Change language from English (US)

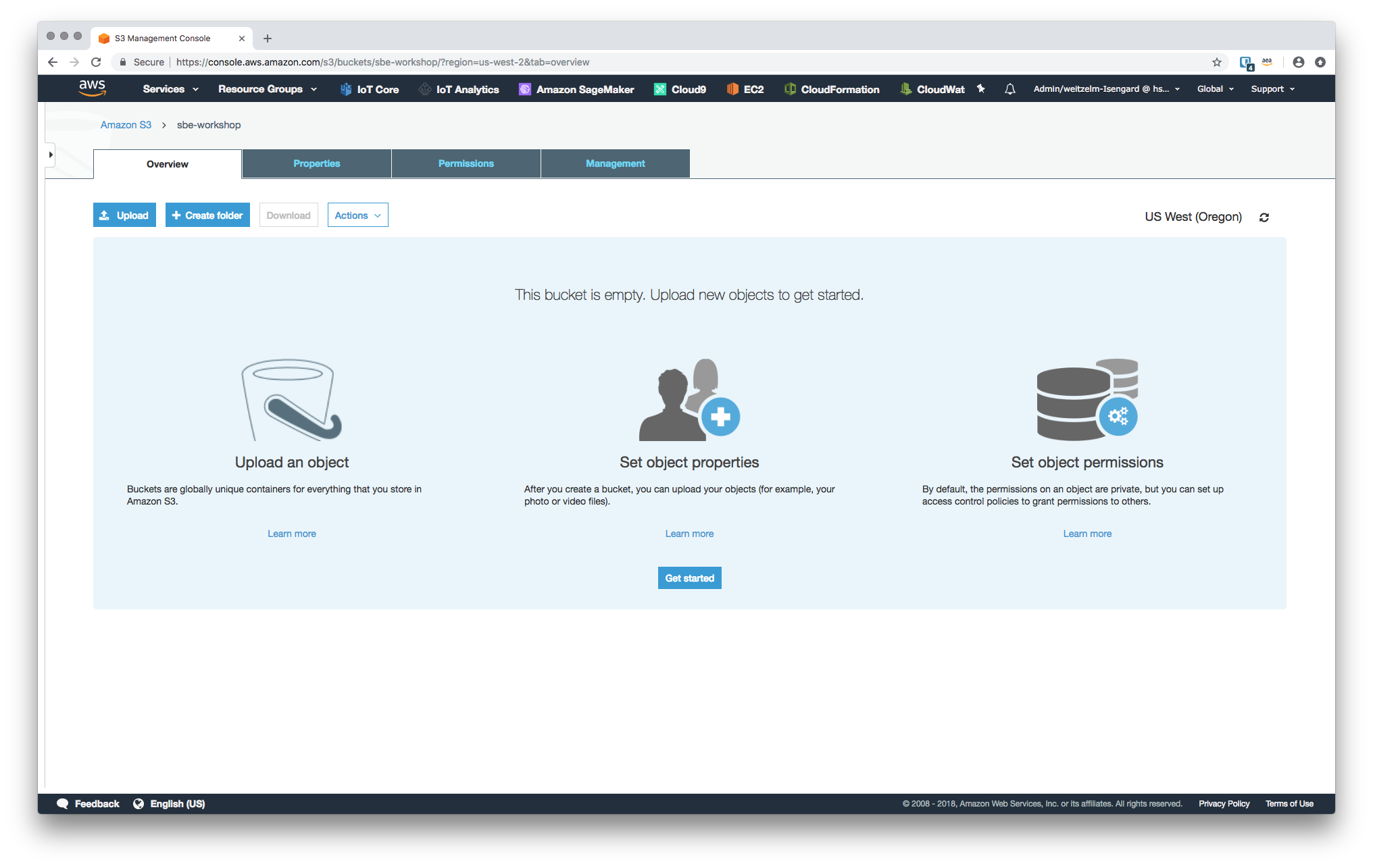[169, 804]
